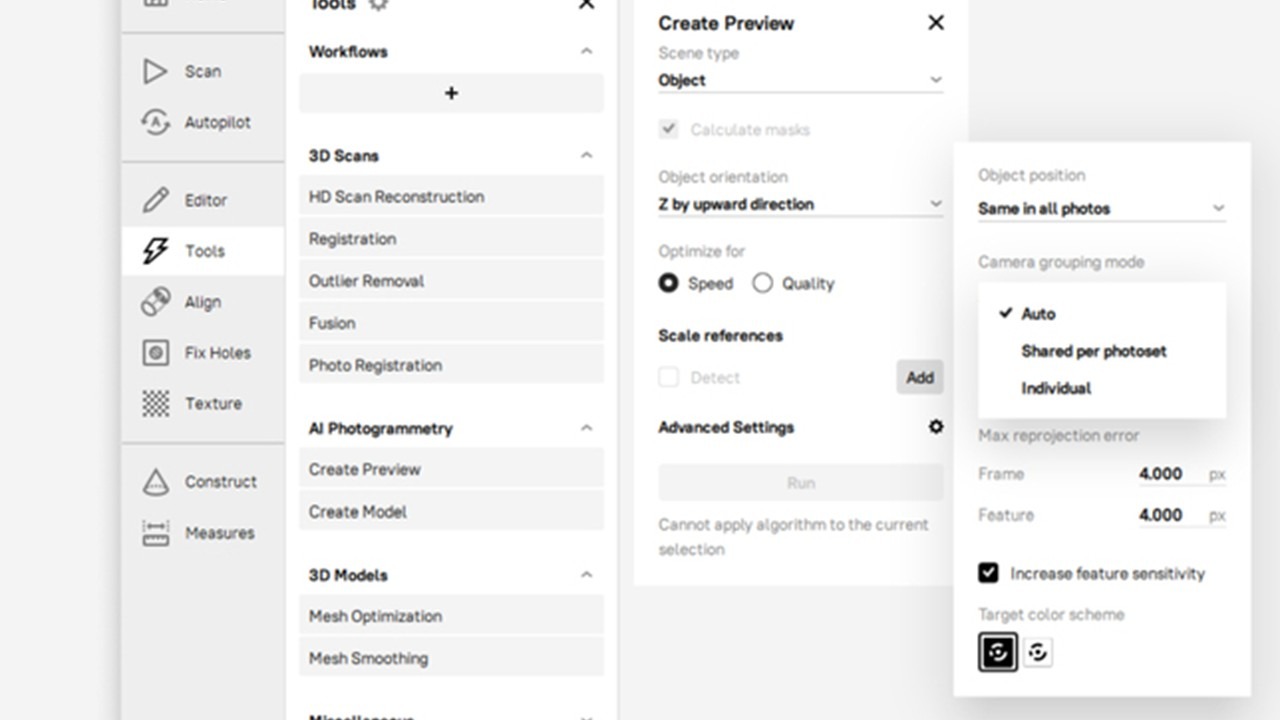Select the Quality radio button

coord(762,283)
